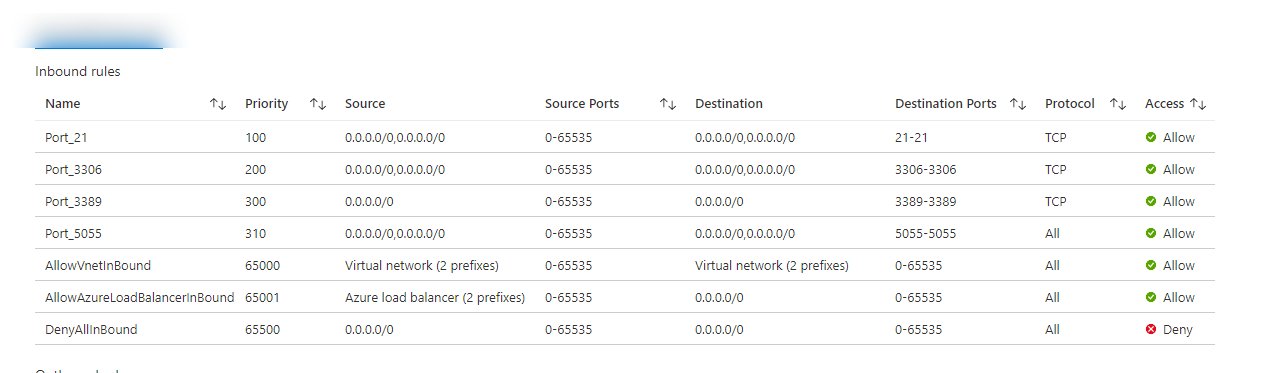Image resolution: width=1267 pixels, height=373 pixels.
Task: Sort by the Priority column arrows
Action: pyautogui.click(x=318, y=104)
